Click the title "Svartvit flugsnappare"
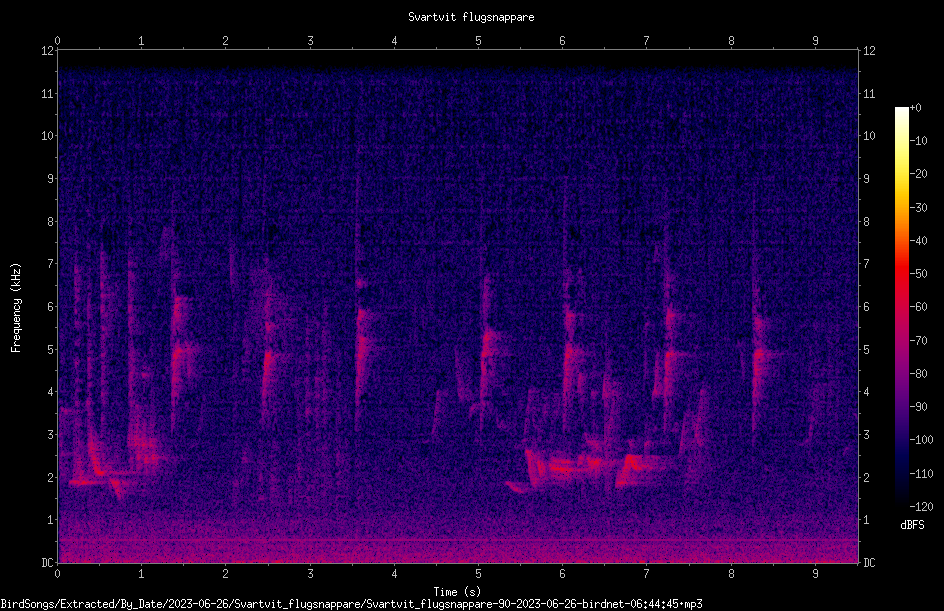Image resolution: width=944 pixels, height=611 pixels. tap(471, 17)
